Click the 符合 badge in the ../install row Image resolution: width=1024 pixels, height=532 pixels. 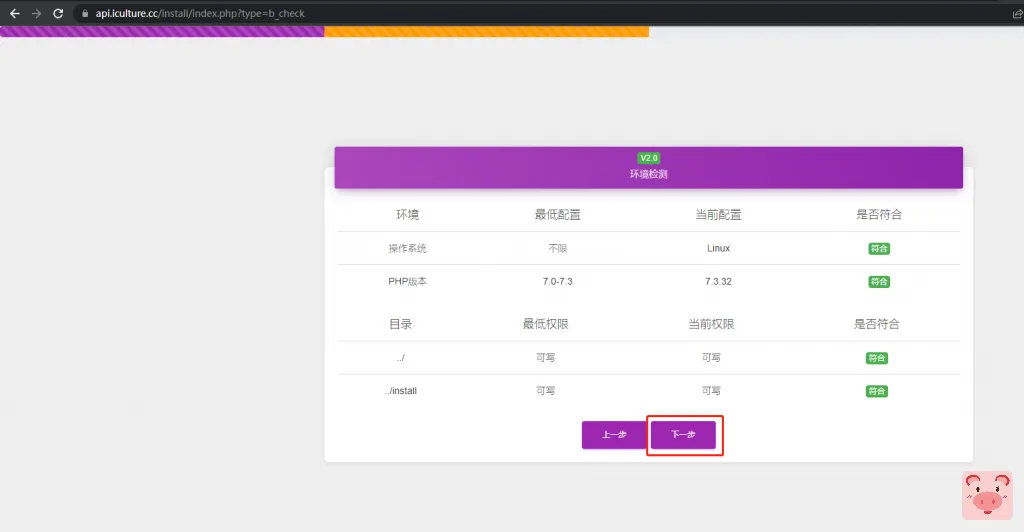(876, 392)
